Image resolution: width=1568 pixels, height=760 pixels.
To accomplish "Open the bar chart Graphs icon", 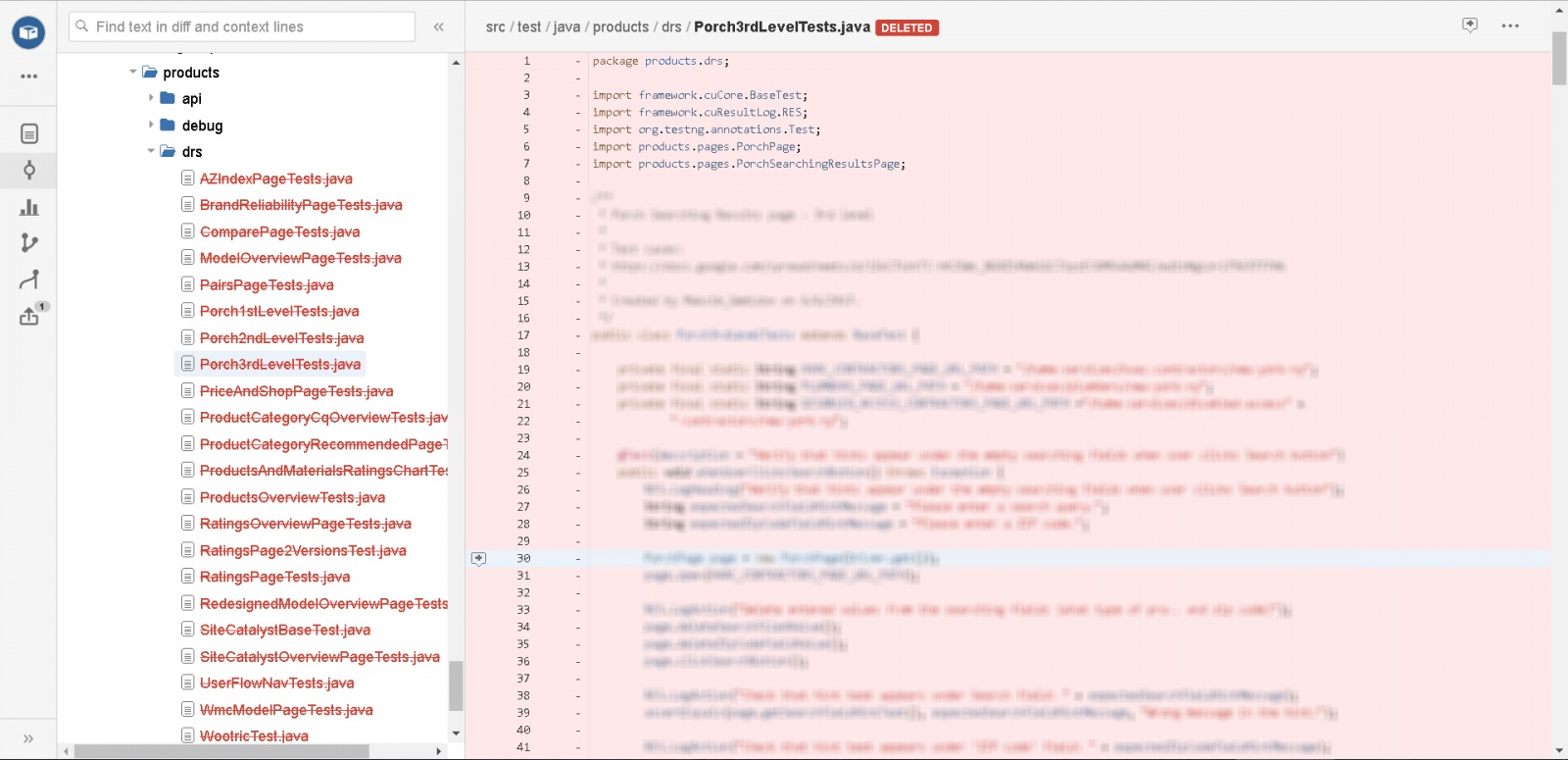I will pos(29,207).
